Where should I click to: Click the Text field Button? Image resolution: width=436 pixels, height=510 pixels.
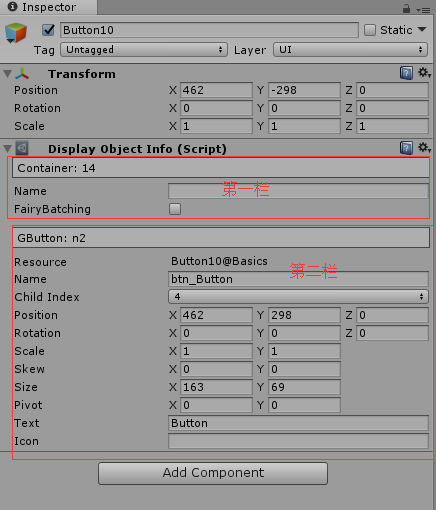[x=298, y=423]
